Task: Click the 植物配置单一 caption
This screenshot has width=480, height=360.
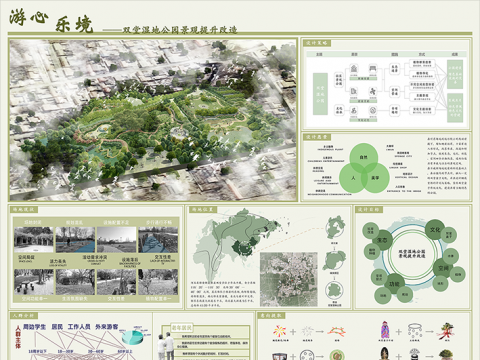Action: (x=158, y=299)
